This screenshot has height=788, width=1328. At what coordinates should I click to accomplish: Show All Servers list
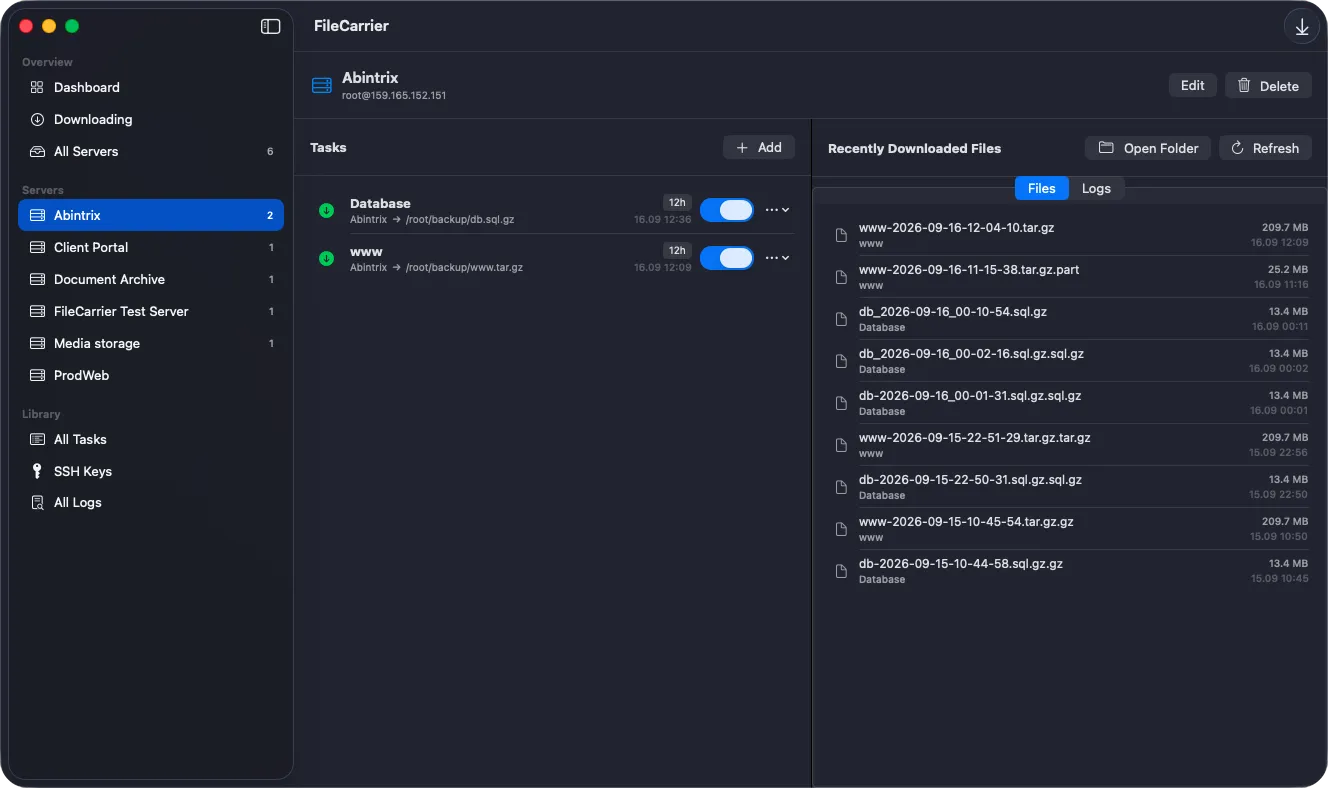point(151,151)
